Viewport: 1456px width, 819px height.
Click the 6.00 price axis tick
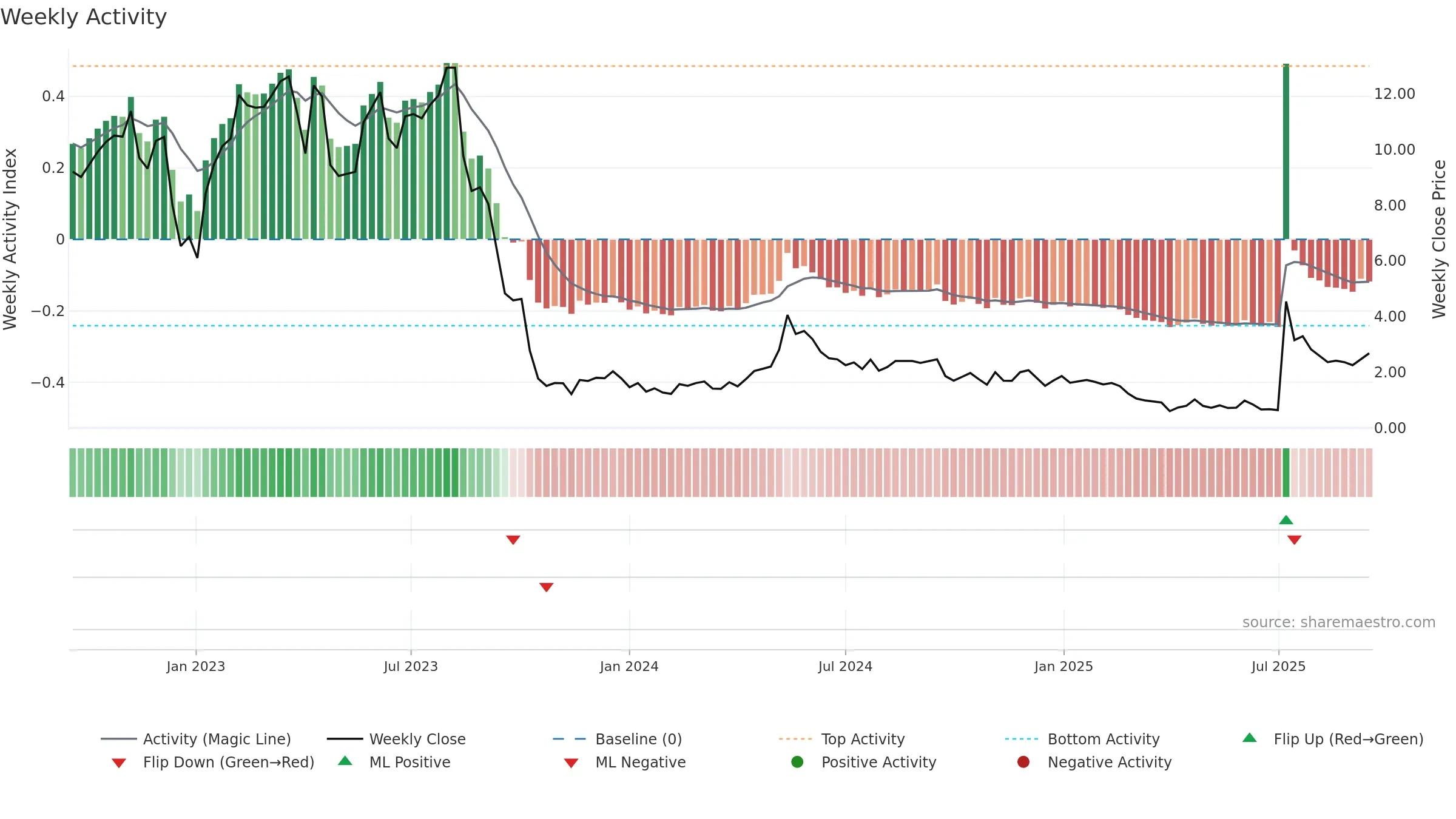pyautogui.click(x=1390, y=261)
